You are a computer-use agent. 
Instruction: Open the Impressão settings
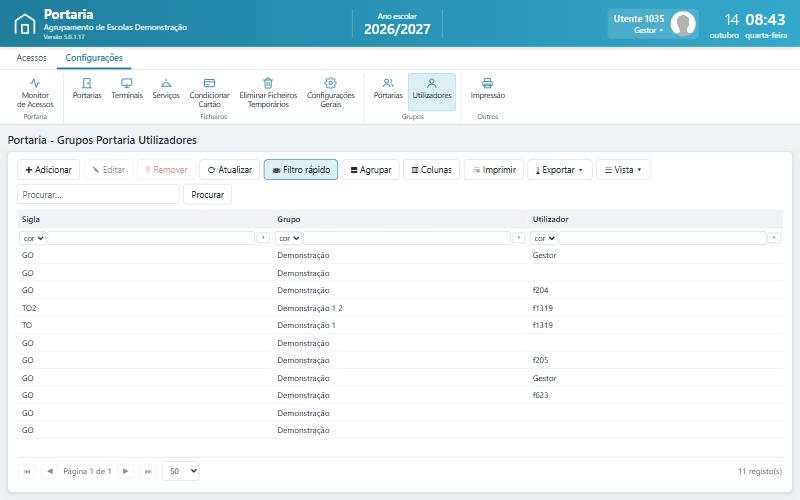click(x=488, y=88)
